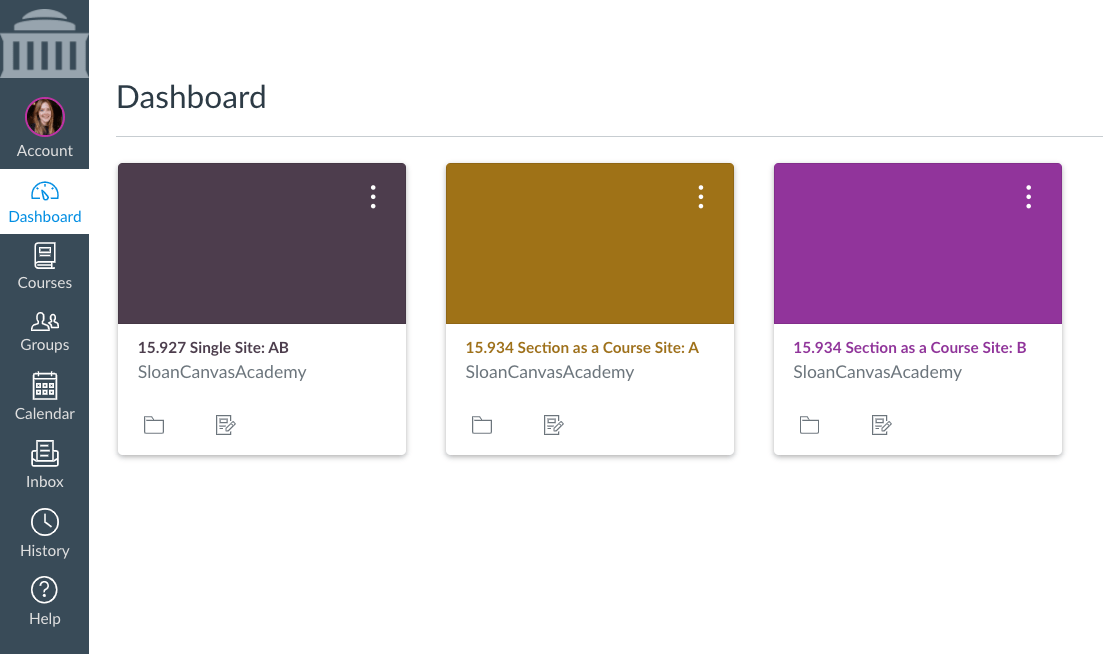Open the 15.934 Section as a Course Site: A link
The width and height of the screenshot is (1103, 654).
pos(582,347)
